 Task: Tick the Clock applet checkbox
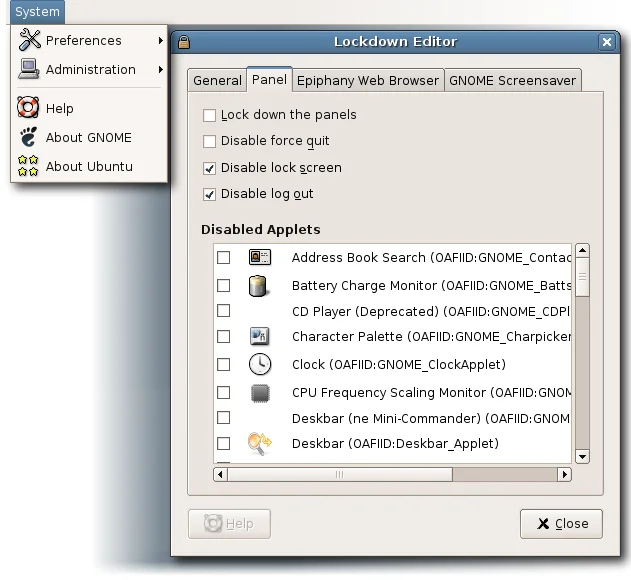click(223, 365)
